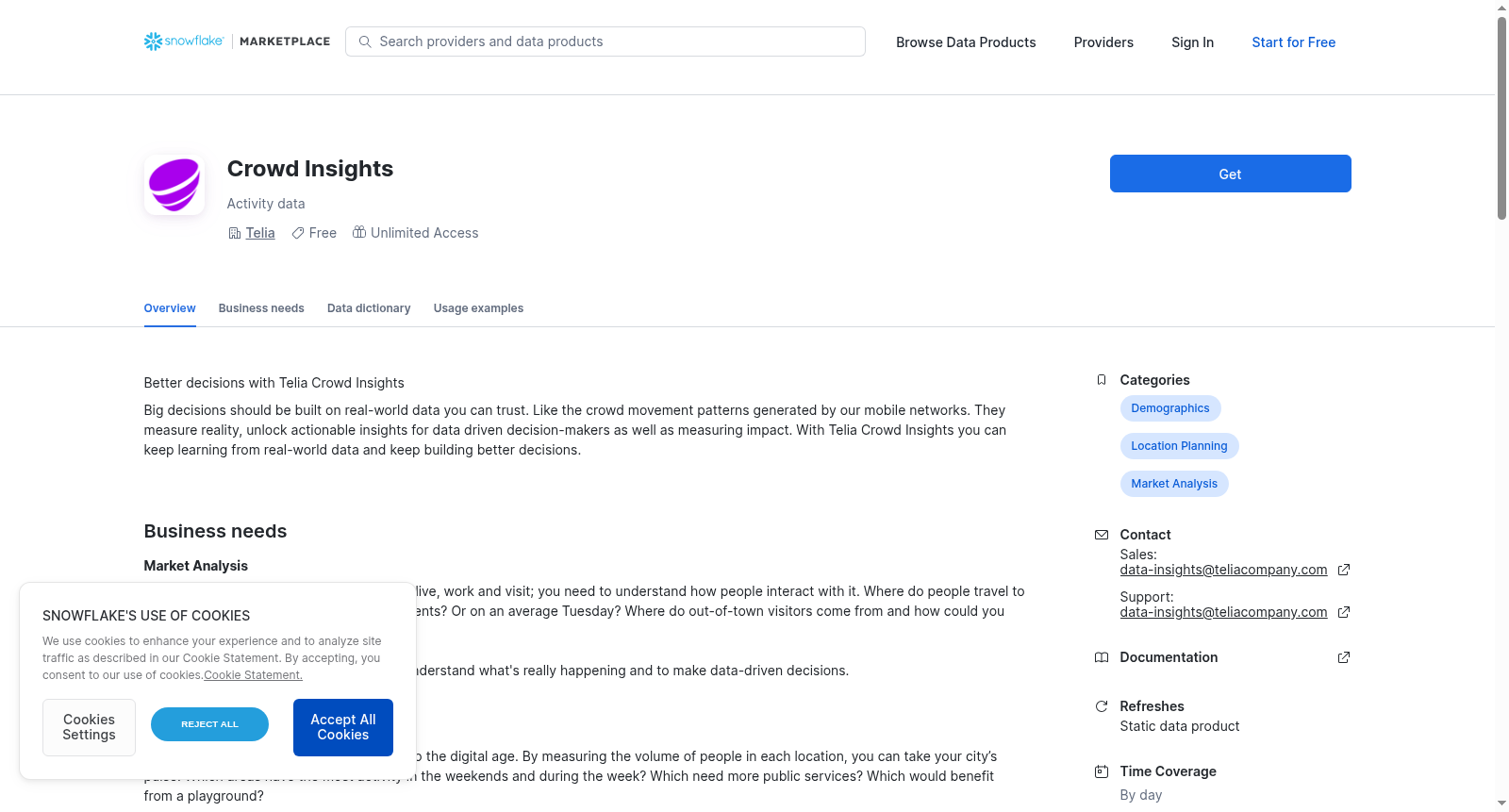Click 'Better decisions with Telia Crowd Insights' text

pos(274,383)
